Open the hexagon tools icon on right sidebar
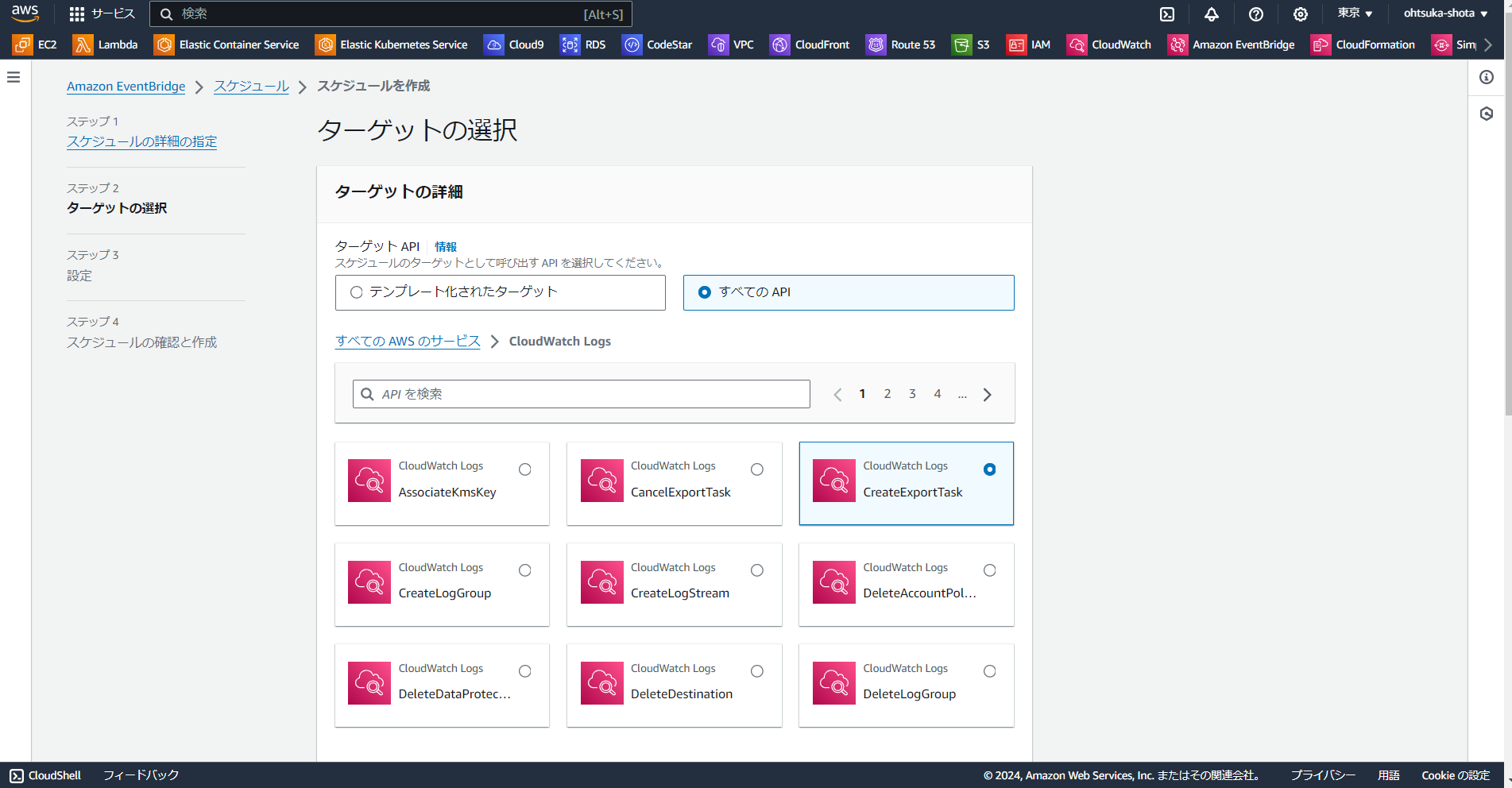The width and height of the screenshot is (1512, 788). tap(1487, 114)
